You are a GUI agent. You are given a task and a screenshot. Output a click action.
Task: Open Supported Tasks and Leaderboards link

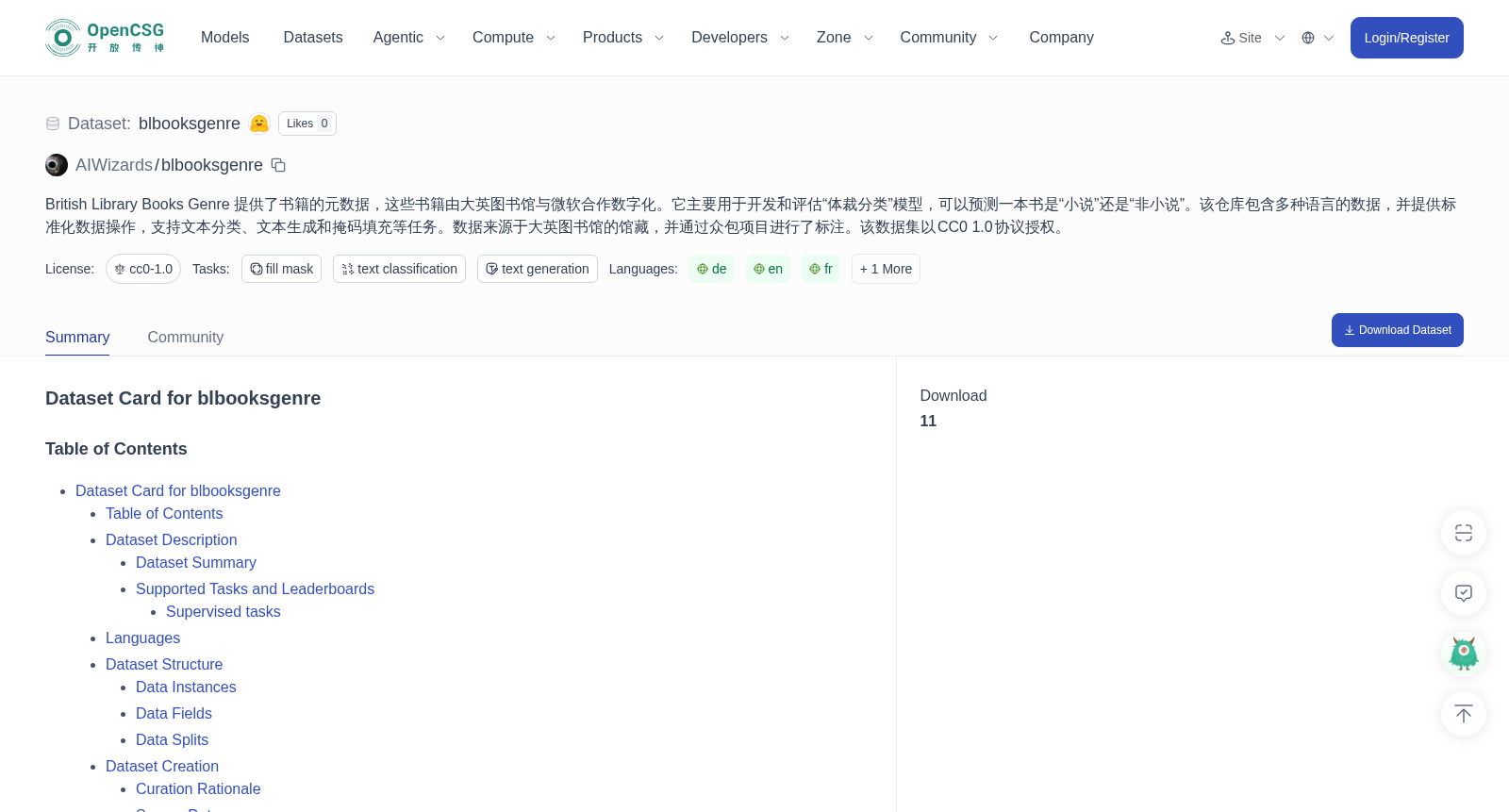coord(255,588)
